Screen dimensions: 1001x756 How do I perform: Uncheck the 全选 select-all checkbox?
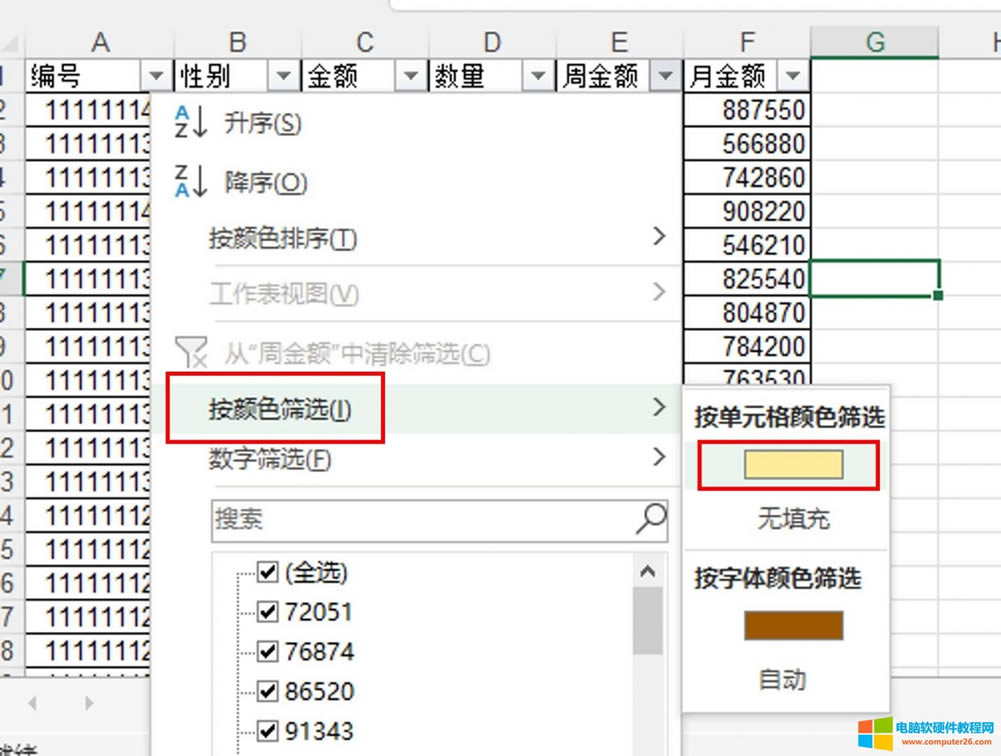[268, 572]
